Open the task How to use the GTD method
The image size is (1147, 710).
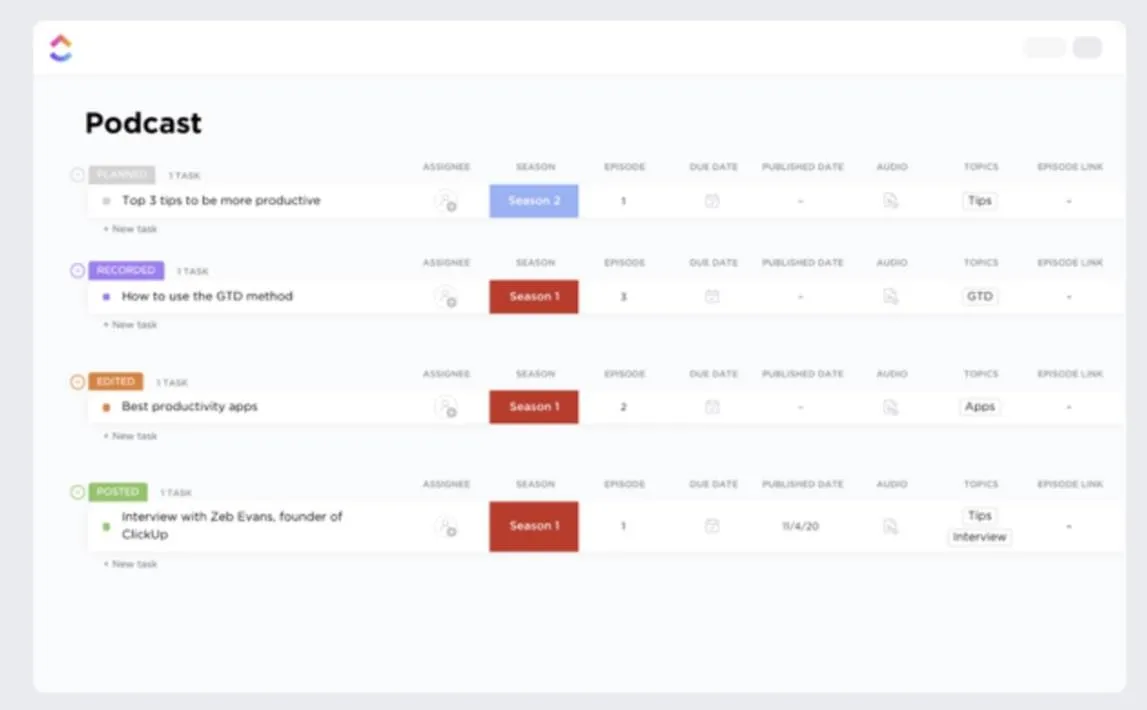[207, 296]
